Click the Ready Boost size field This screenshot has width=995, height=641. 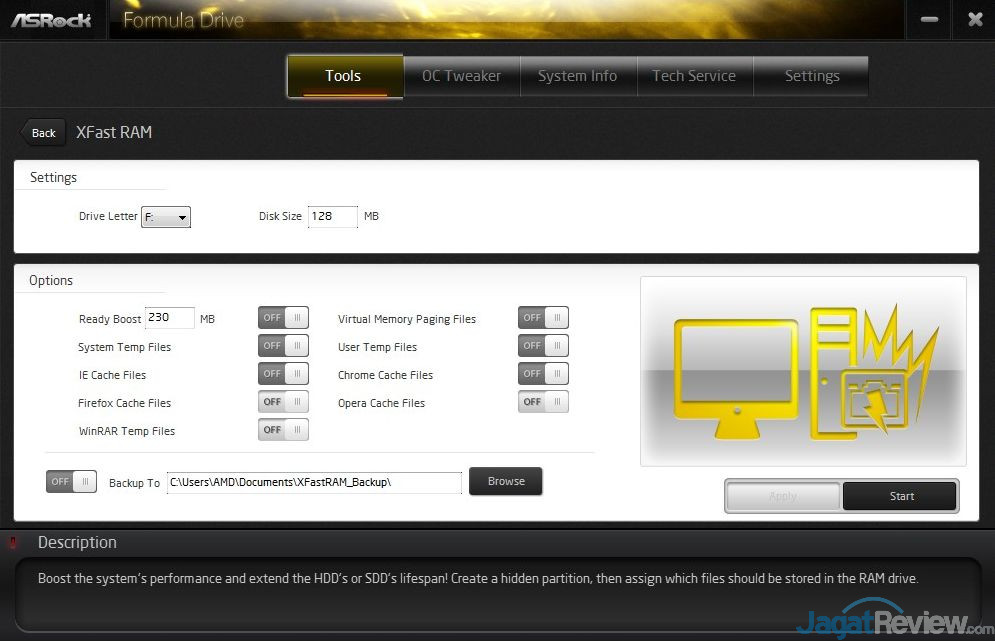coord(169,317)
